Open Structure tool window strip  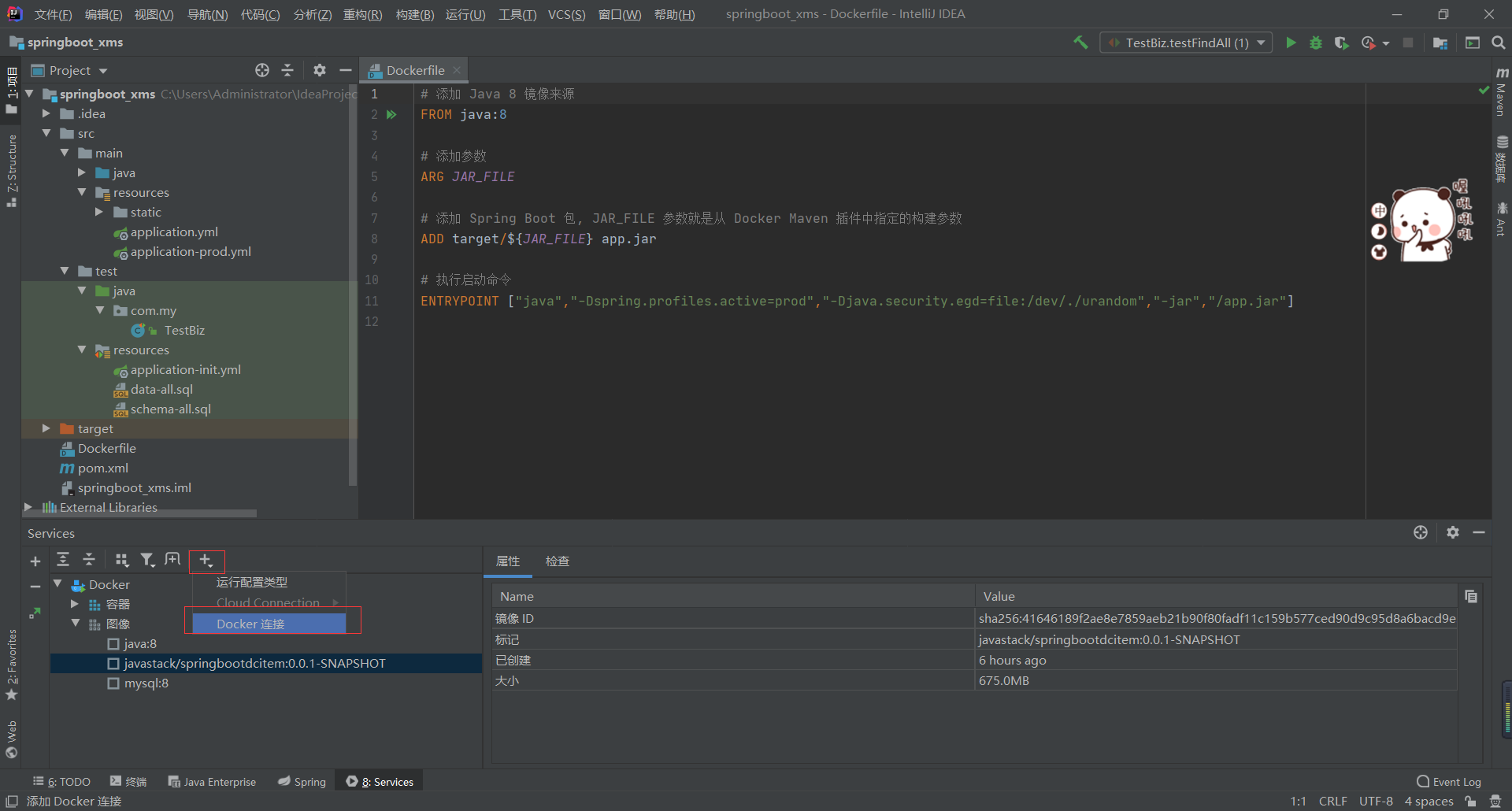[x=12, y=170]
